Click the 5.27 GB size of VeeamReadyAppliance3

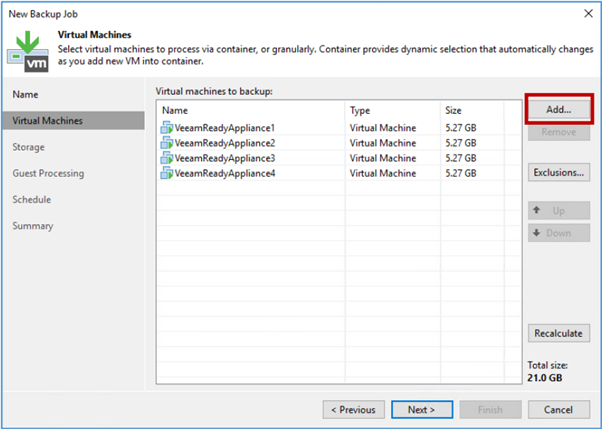(461, 158)
